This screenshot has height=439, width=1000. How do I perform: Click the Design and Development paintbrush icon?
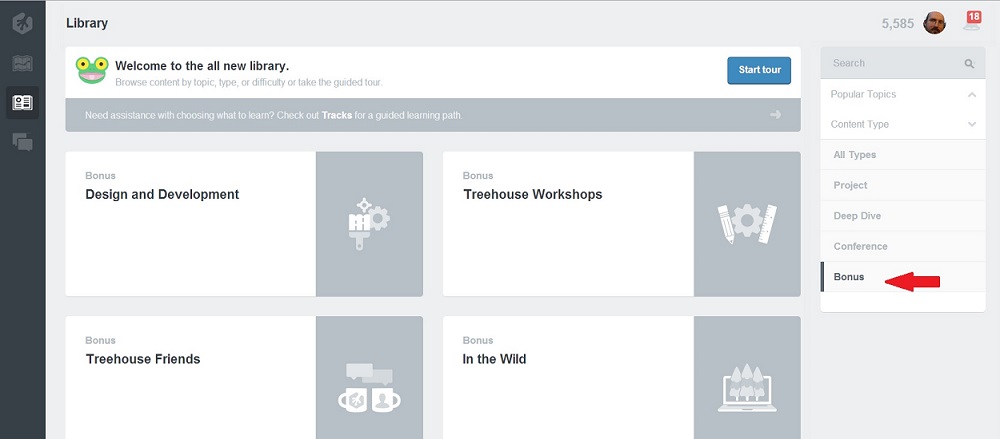coord(369,223)
